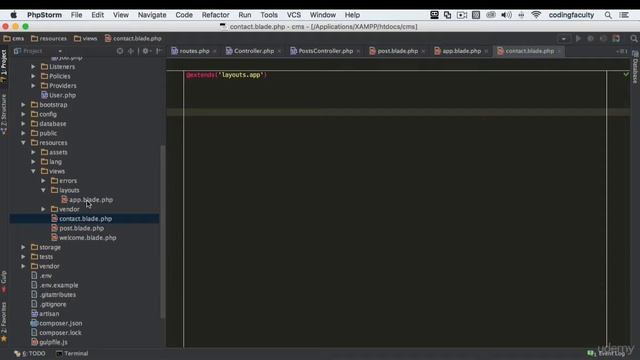
Task: Click views breadcrumb in navigation bar
Action: click(86, 38)
